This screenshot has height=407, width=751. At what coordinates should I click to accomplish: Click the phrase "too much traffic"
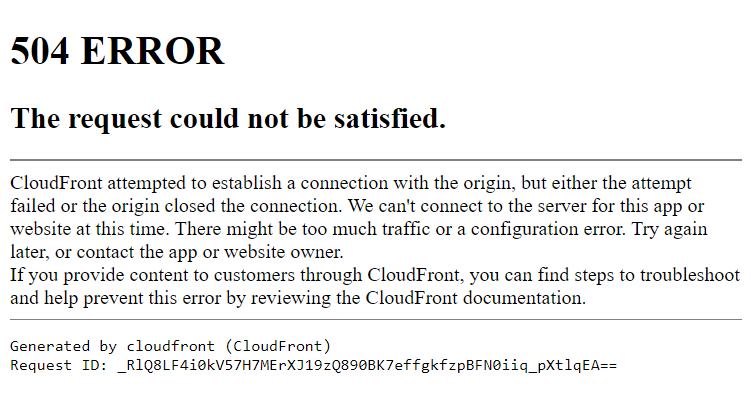pyautogui.click(x=365, y=229)
